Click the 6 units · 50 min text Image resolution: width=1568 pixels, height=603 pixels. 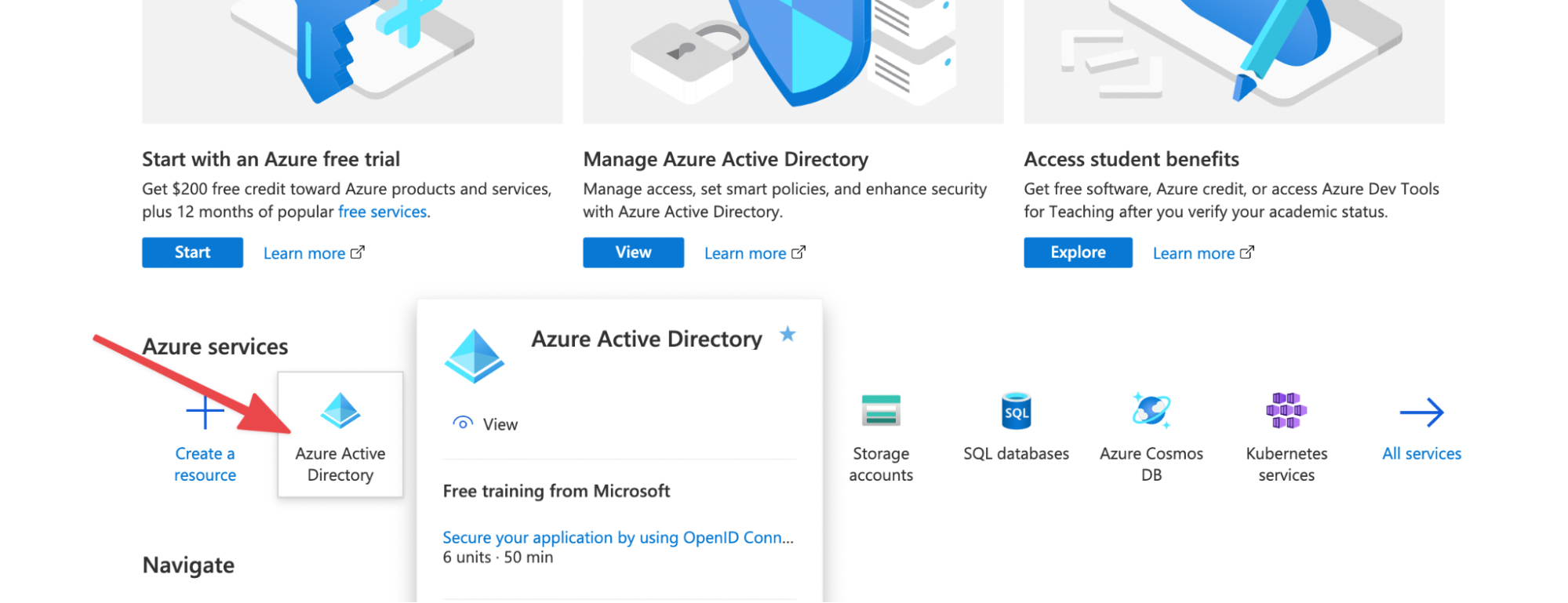click(497, 558)
